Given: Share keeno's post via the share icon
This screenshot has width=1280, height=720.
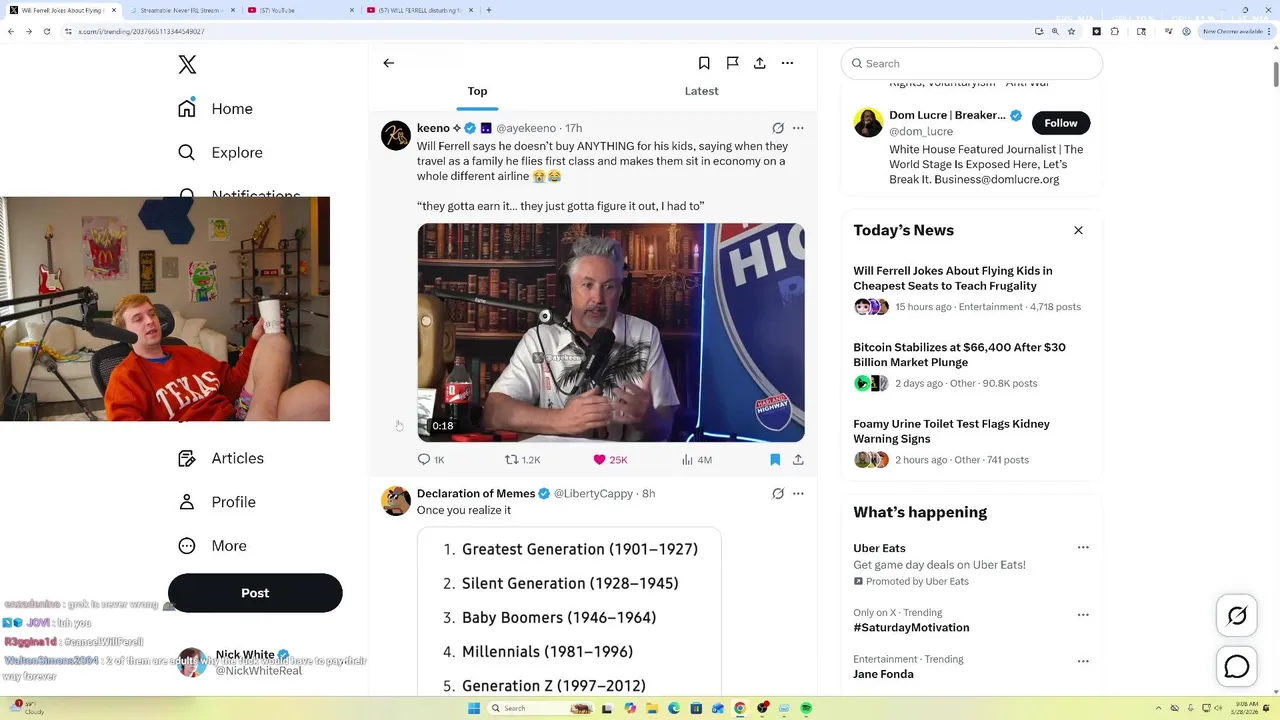Looking at the screenshot, I should (x=798, y=460).
